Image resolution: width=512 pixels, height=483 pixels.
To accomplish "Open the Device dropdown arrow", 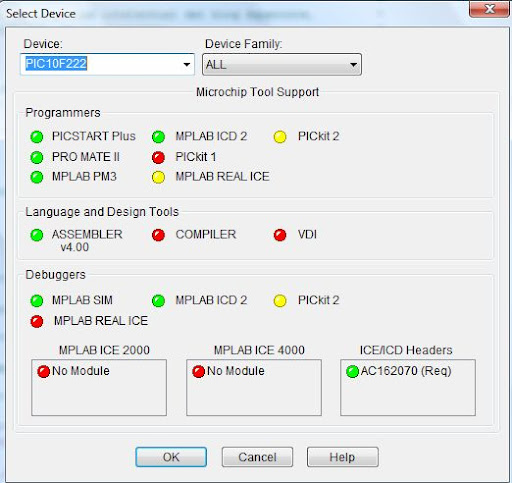I will [187, 64].
